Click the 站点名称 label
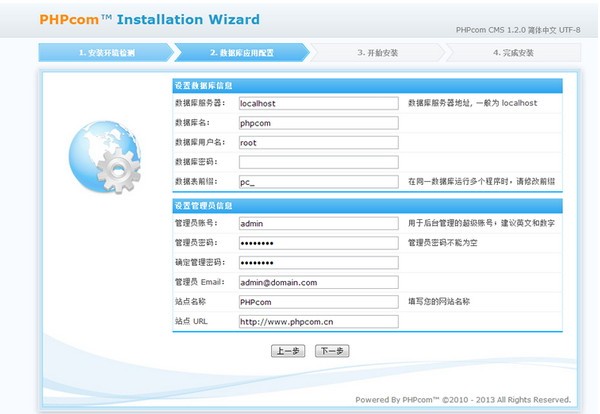The image size is (600, 414). (x=190, y=302)
